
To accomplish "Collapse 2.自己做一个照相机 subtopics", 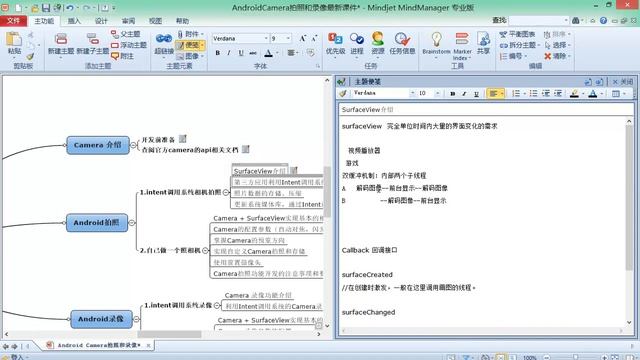I will pyautogui.click(x=205, y=250).
